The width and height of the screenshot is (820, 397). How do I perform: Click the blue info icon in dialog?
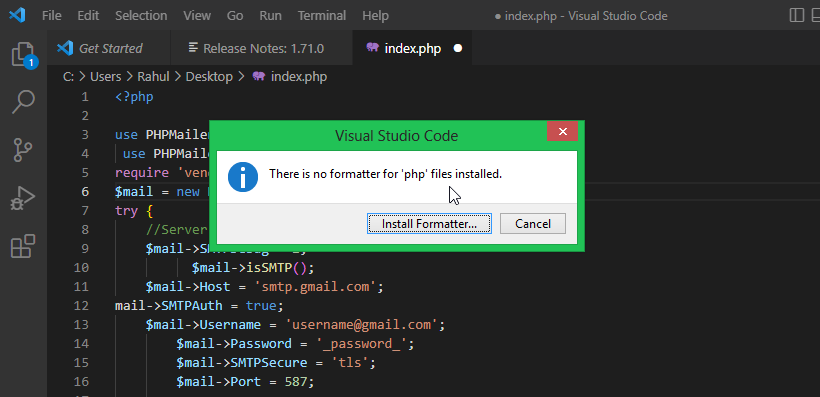coord(243,177)
